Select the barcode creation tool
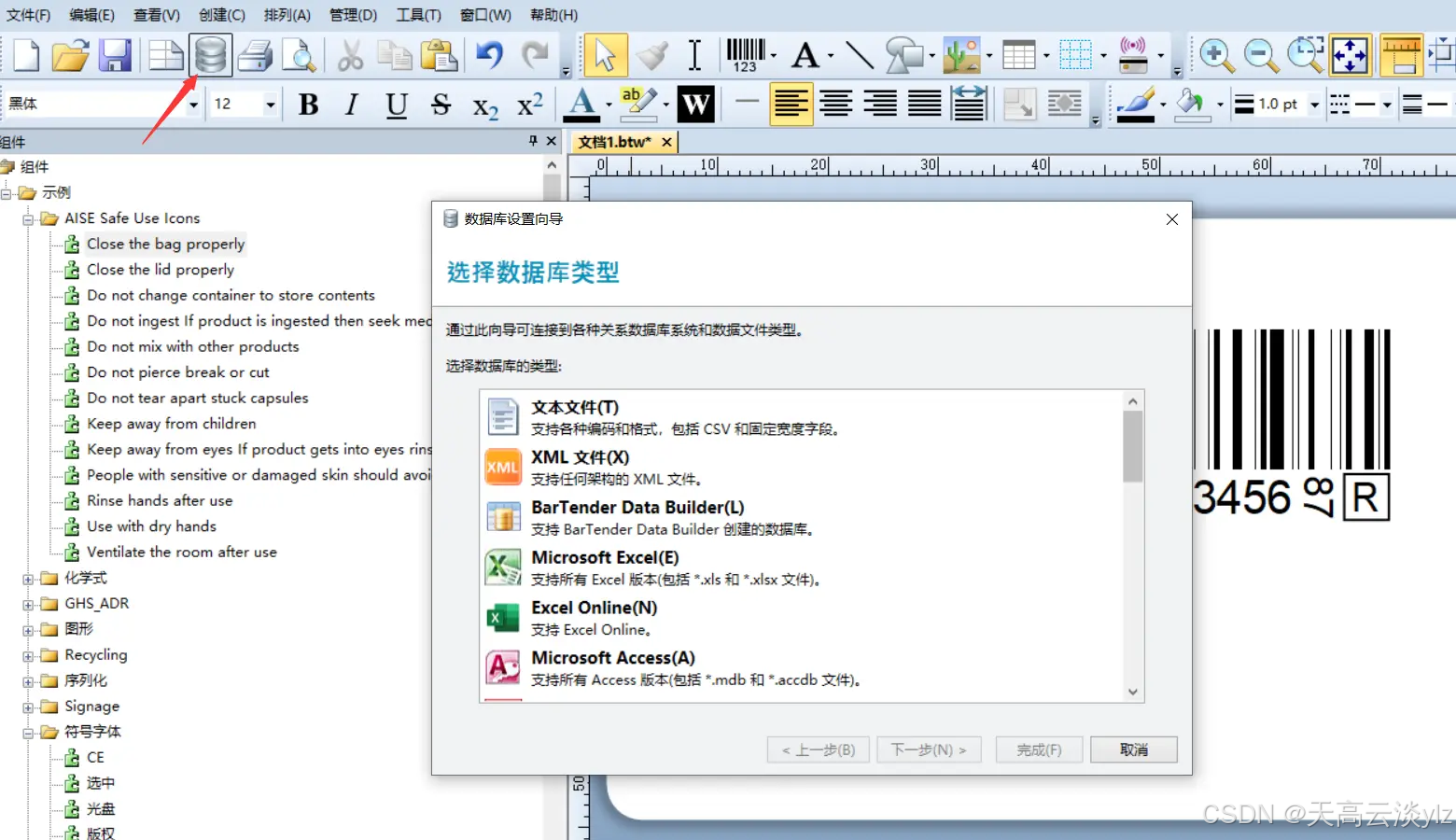Screen dimensions: 1456x840 tap(742, 55)
